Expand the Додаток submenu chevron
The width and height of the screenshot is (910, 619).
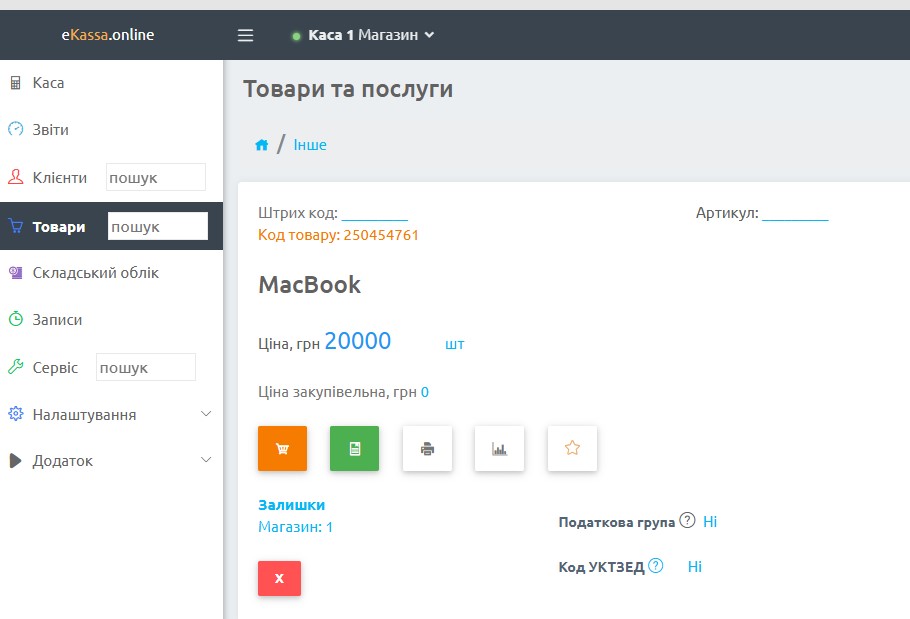tap(206, 459)
